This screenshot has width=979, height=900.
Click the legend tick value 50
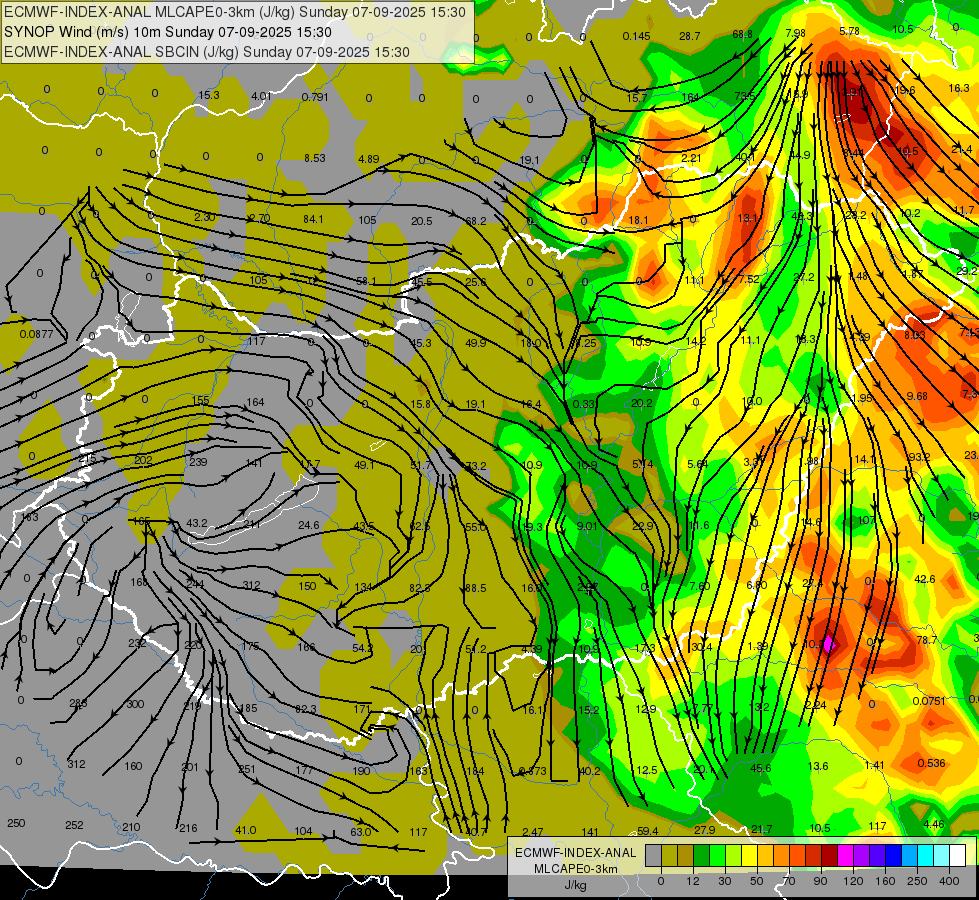[757, 881]
